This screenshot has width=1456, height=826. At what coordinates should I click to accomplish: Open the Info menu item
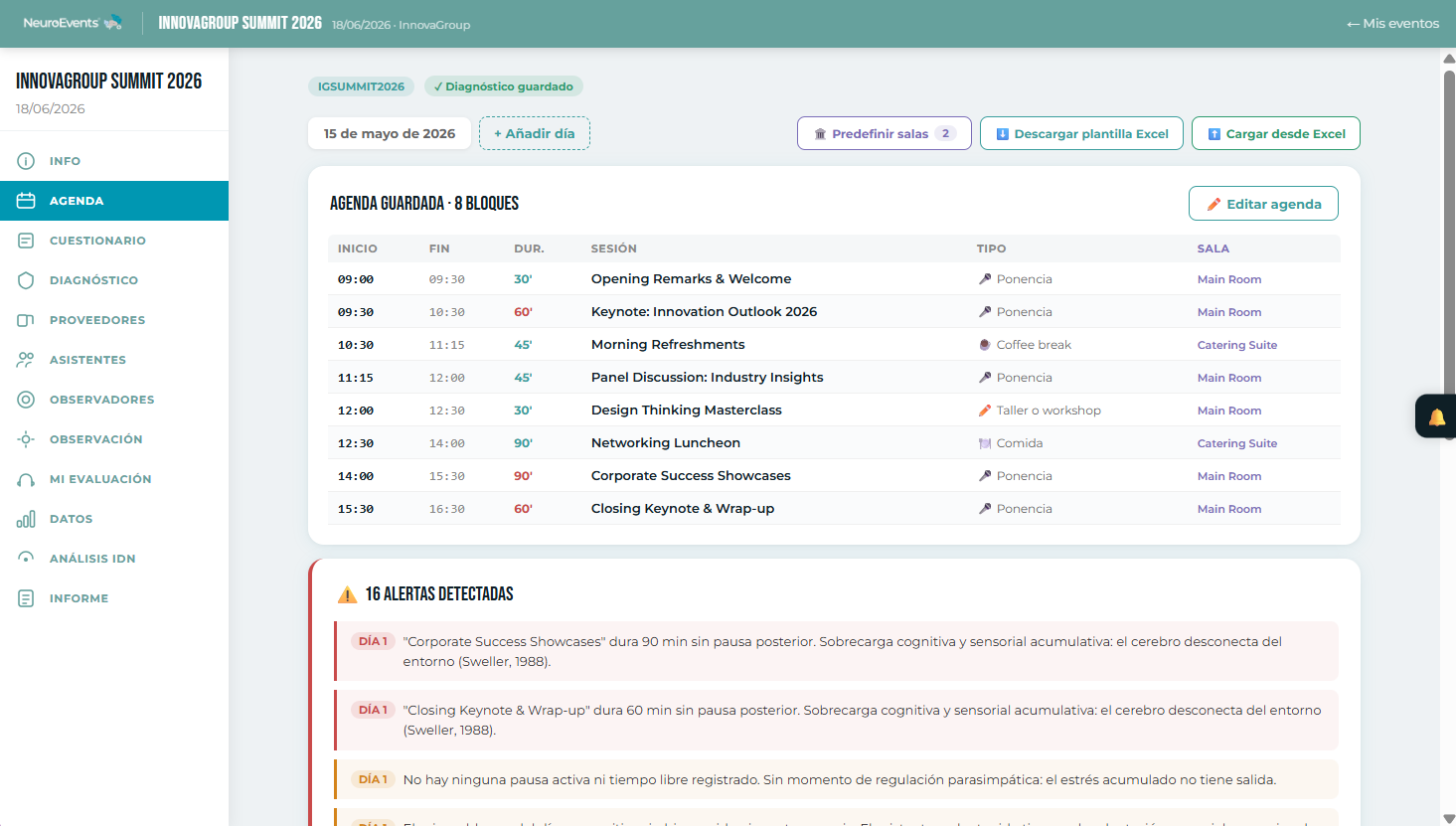(x=114, y=161)
